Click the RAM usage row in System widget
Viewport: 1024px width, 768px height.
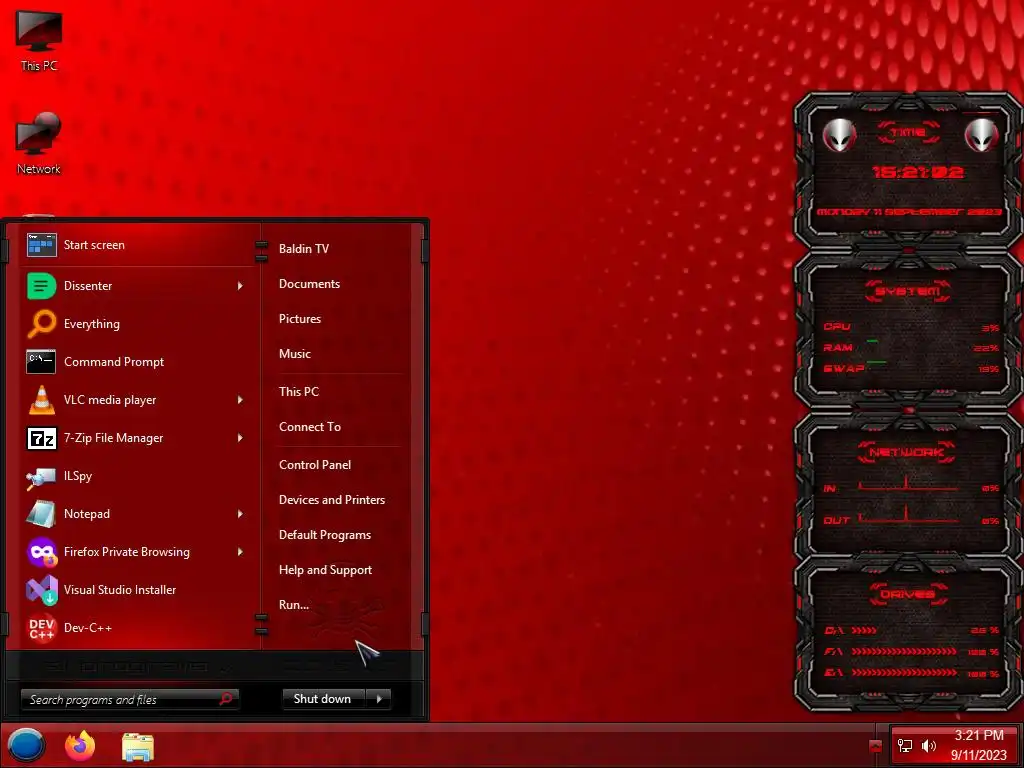click(910, 347)
